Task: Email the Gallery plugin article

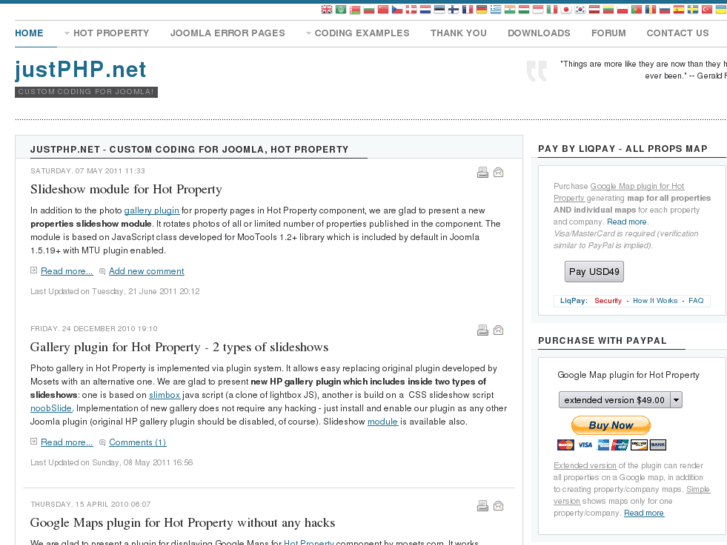Action: 498,330
